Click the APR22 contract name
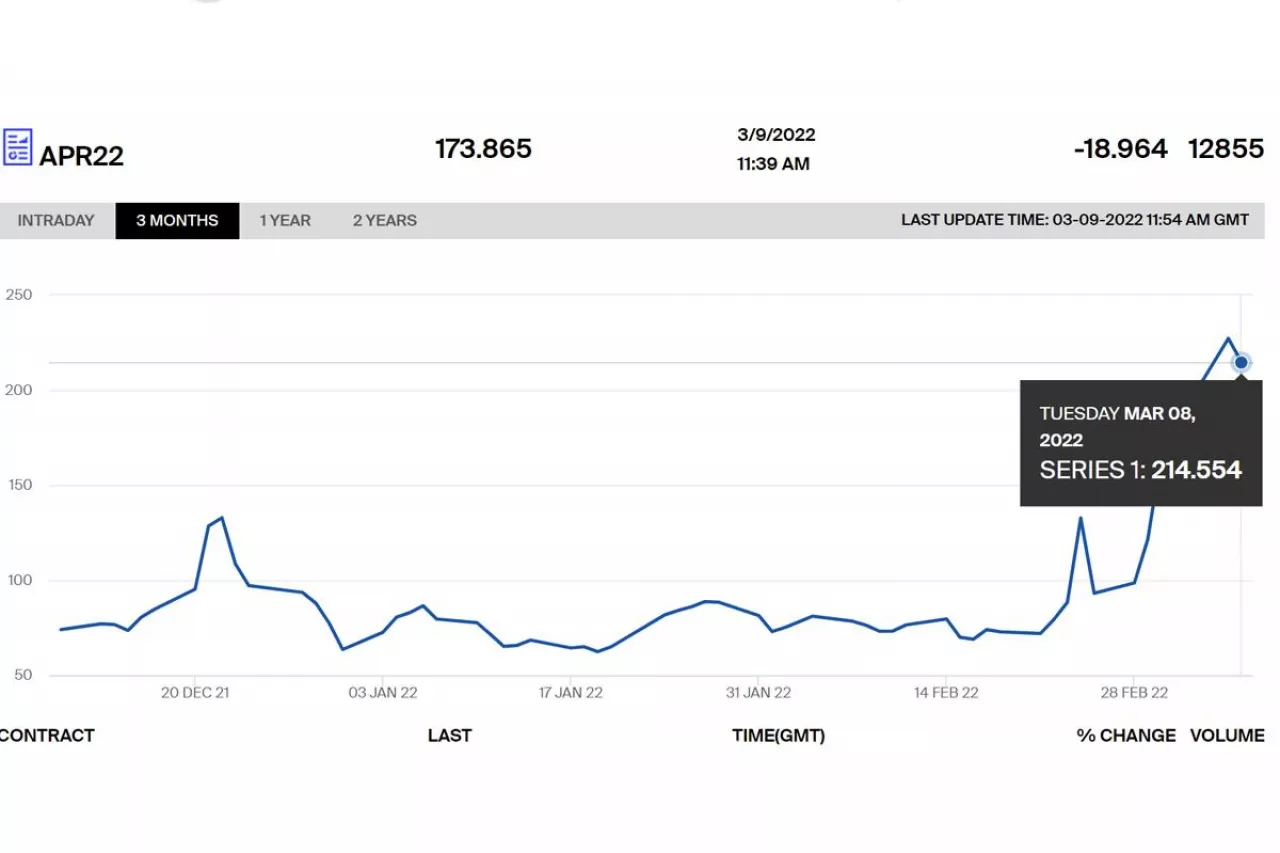1280x853 pixels. point(81,156)
